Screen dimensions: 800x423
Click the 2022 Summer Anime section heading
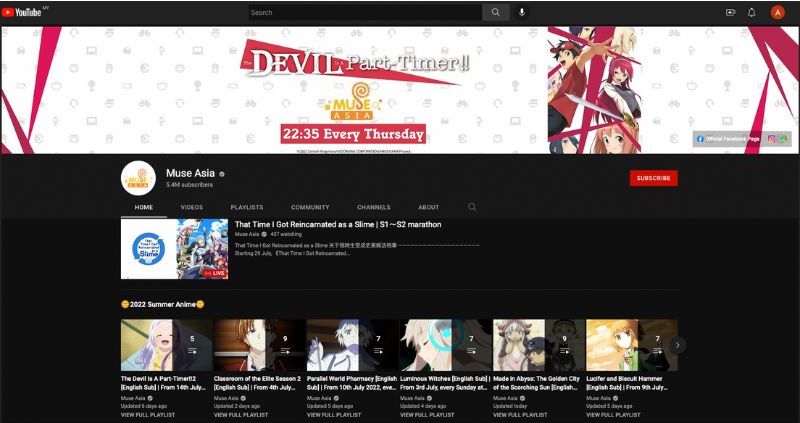[163, 305]
